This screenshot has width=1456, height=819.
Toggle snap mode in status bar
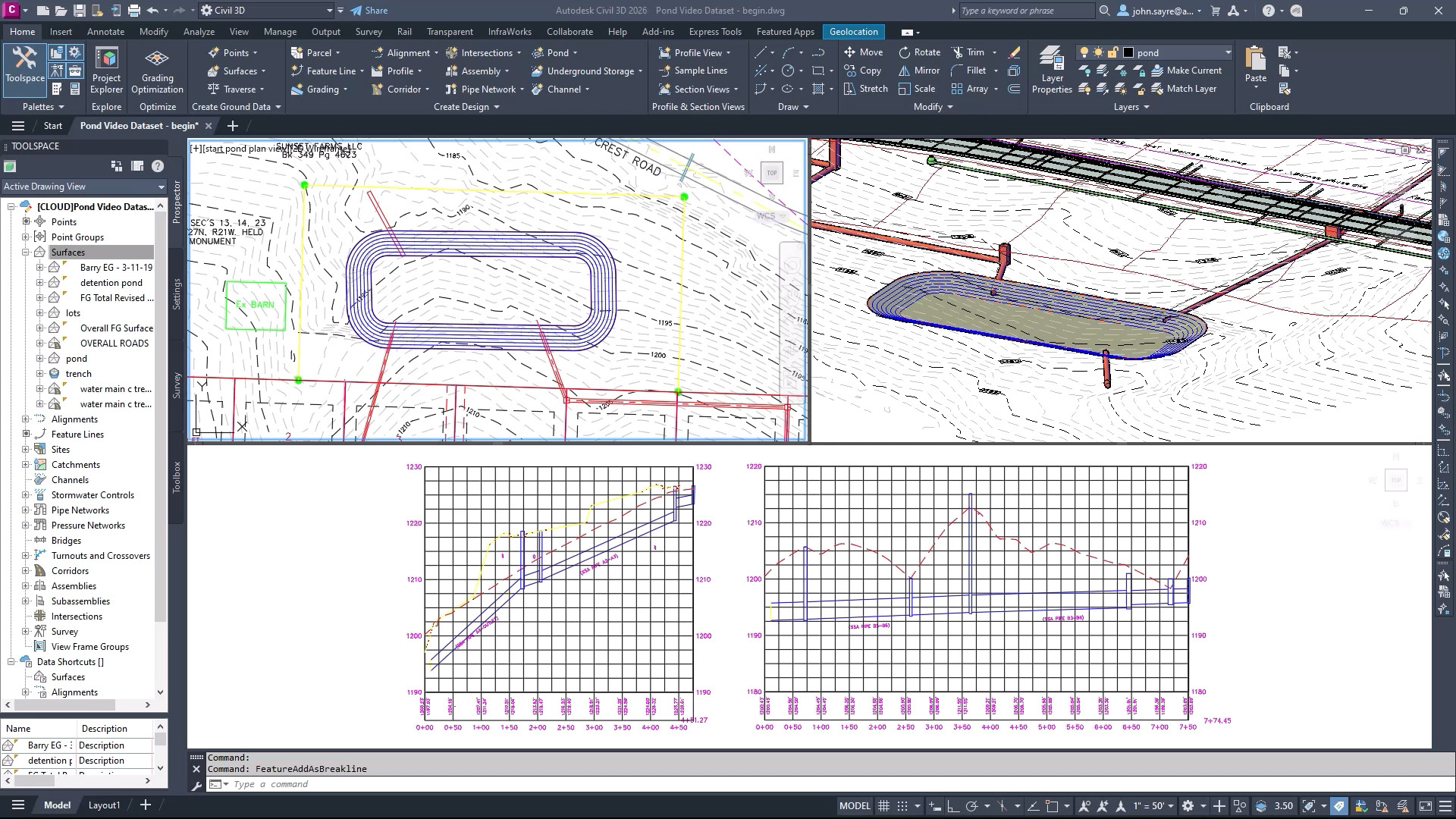pyautogui.click(x=902, y=806)
